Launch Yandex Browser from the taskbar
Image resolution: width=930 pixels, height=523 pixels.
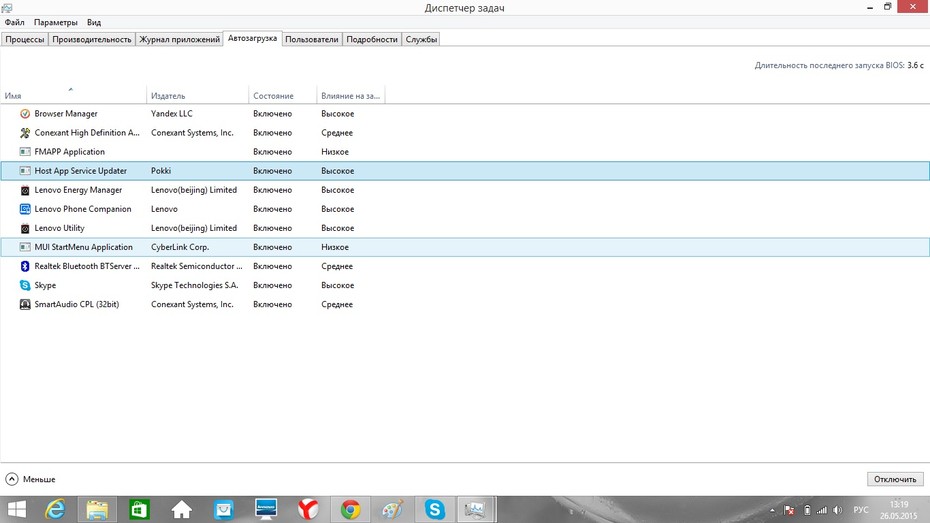308,509
